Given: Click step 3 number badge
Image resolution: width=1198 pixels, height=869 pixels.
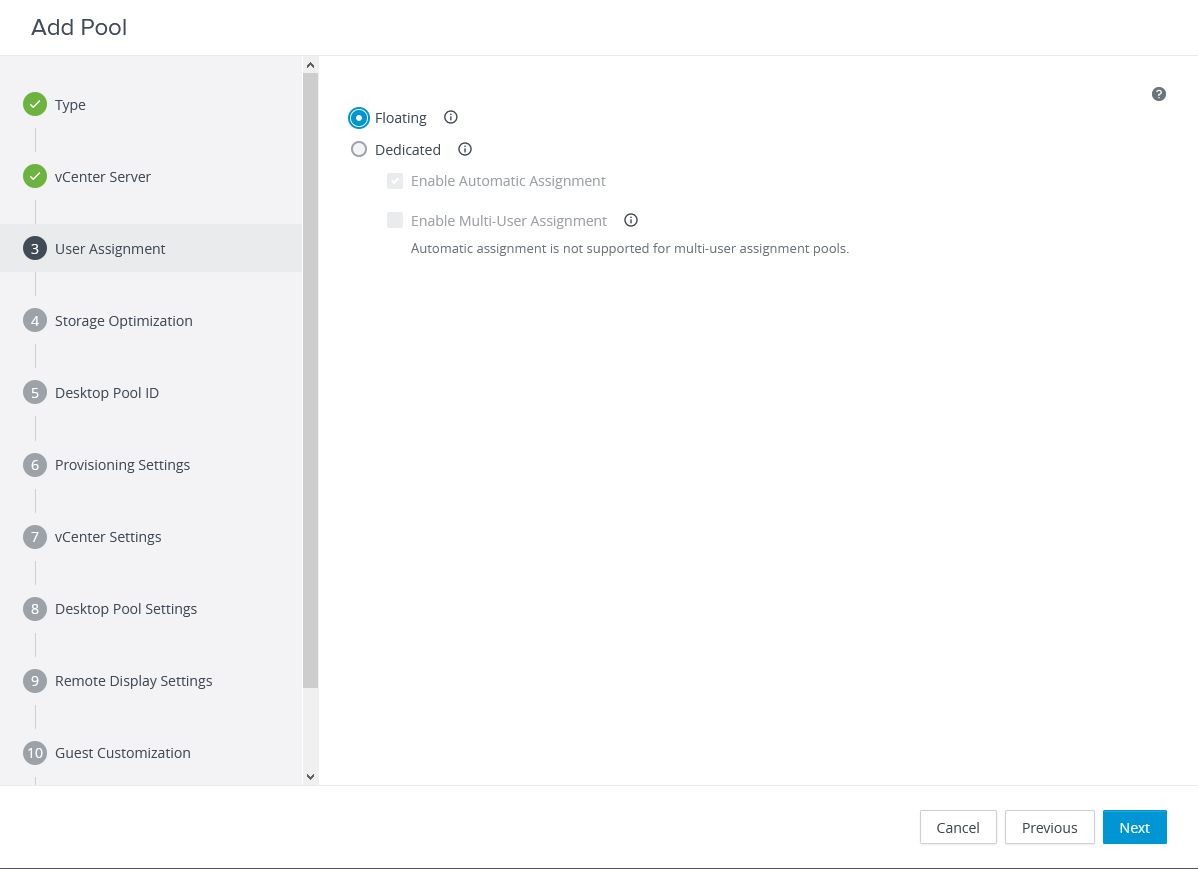Looking at the screenshot, I should (x=34, y=248).
